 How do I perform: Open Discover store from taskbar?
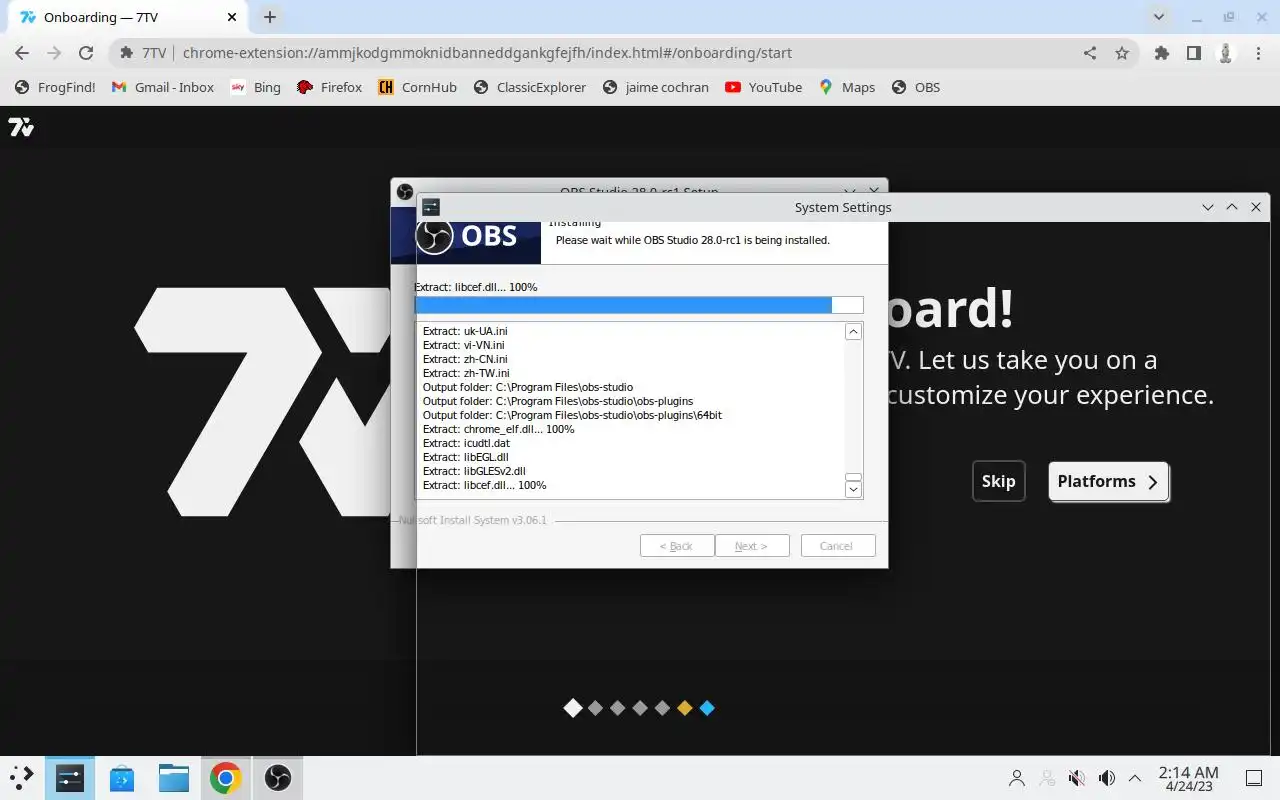click(x=122, y=777)
